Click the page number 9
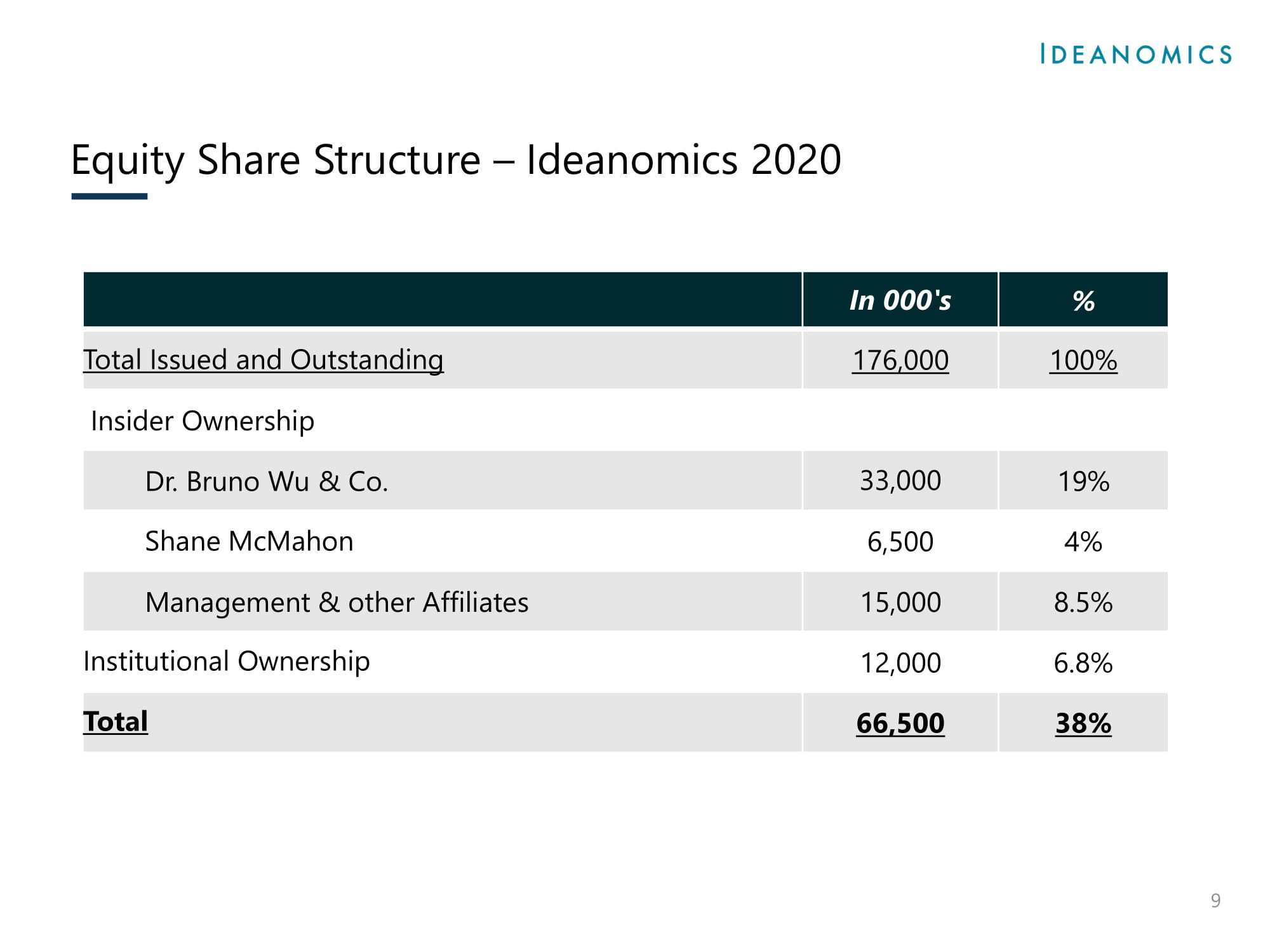 [1215, 901]
